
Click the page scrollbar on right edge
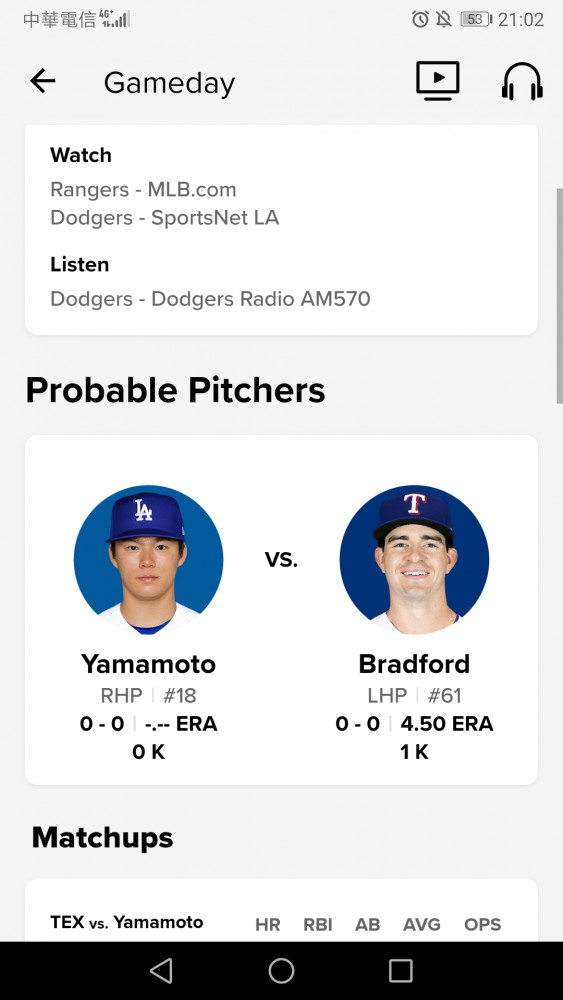[x=559, y=296]
